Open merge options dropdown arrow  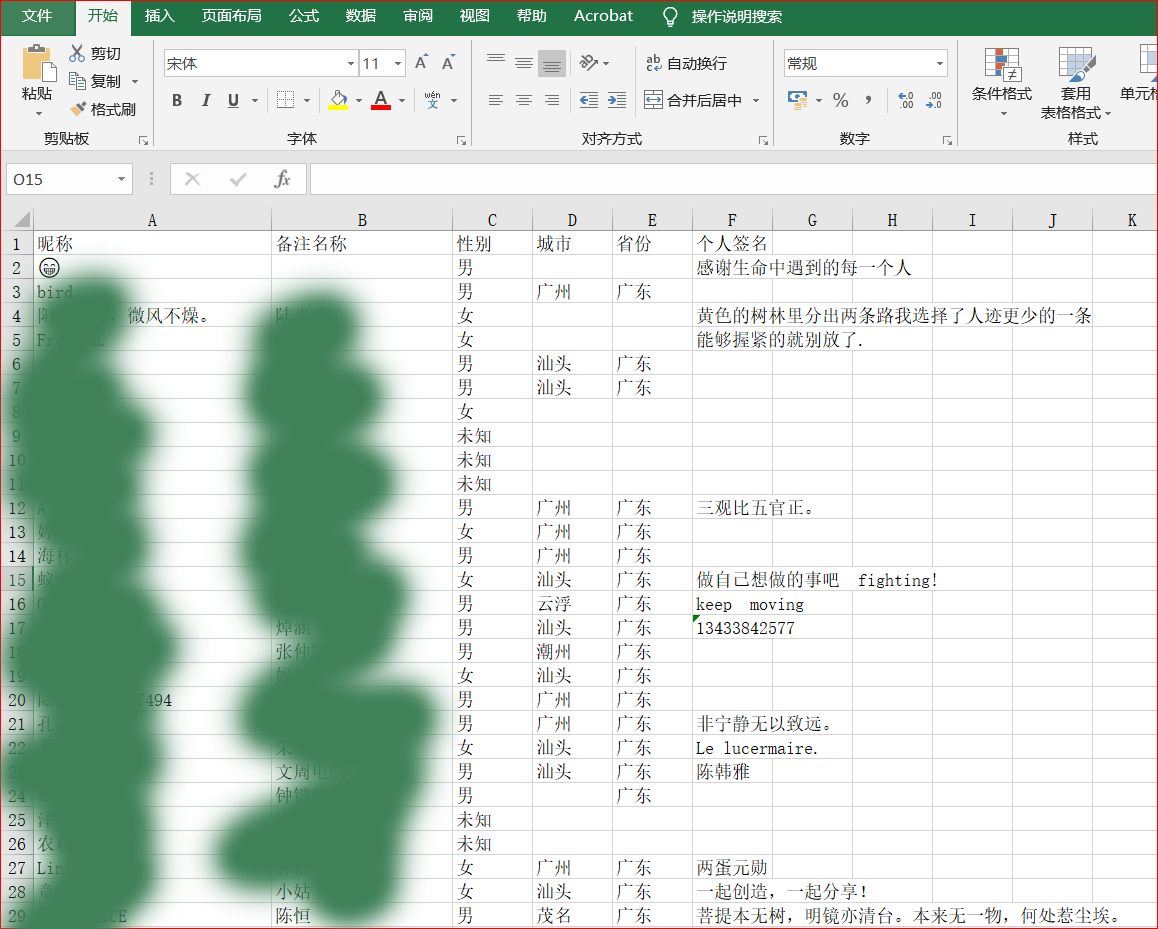(756, 100)
